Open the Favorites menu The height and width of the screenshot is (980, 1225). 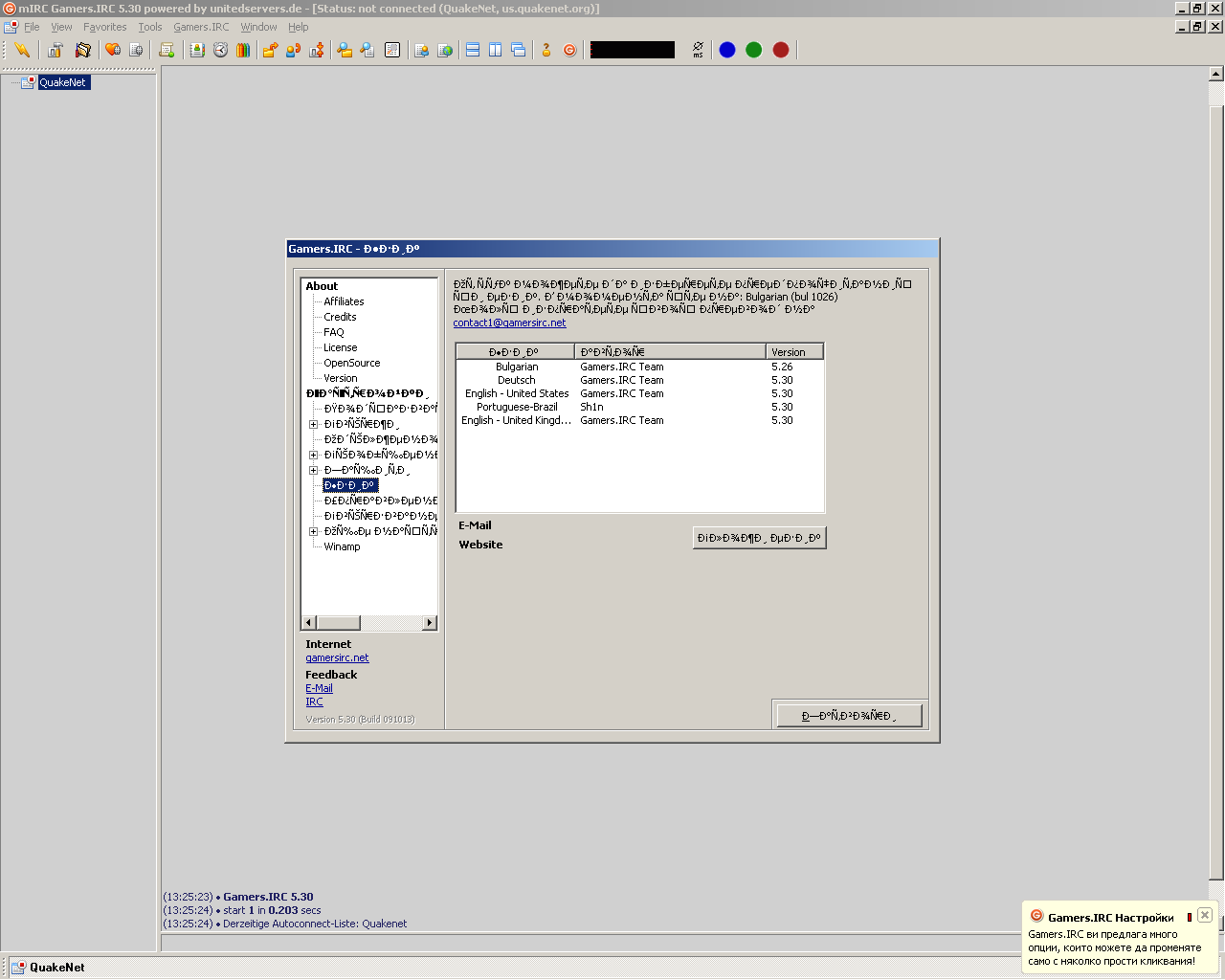click(x=105, y=27)
